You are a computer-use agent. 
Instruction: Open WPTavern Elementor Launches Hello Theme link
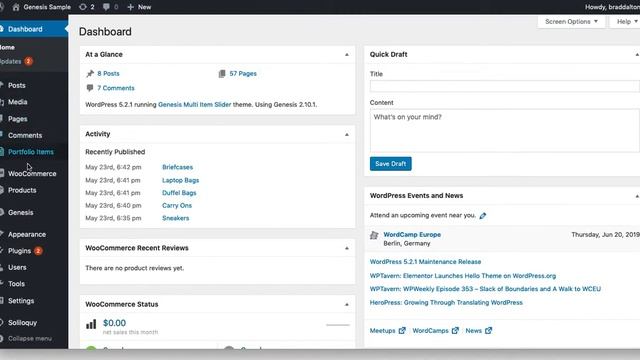463,276
